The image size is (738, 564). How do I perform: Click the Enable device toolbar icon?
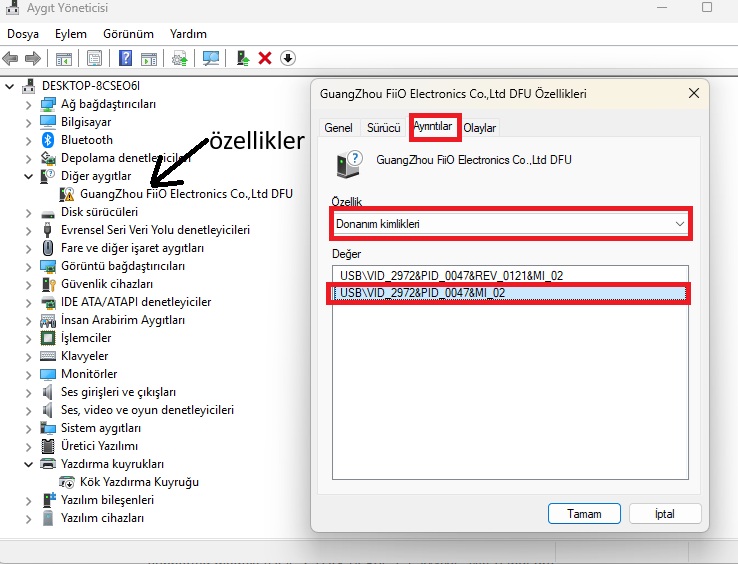tap(242, 58)
